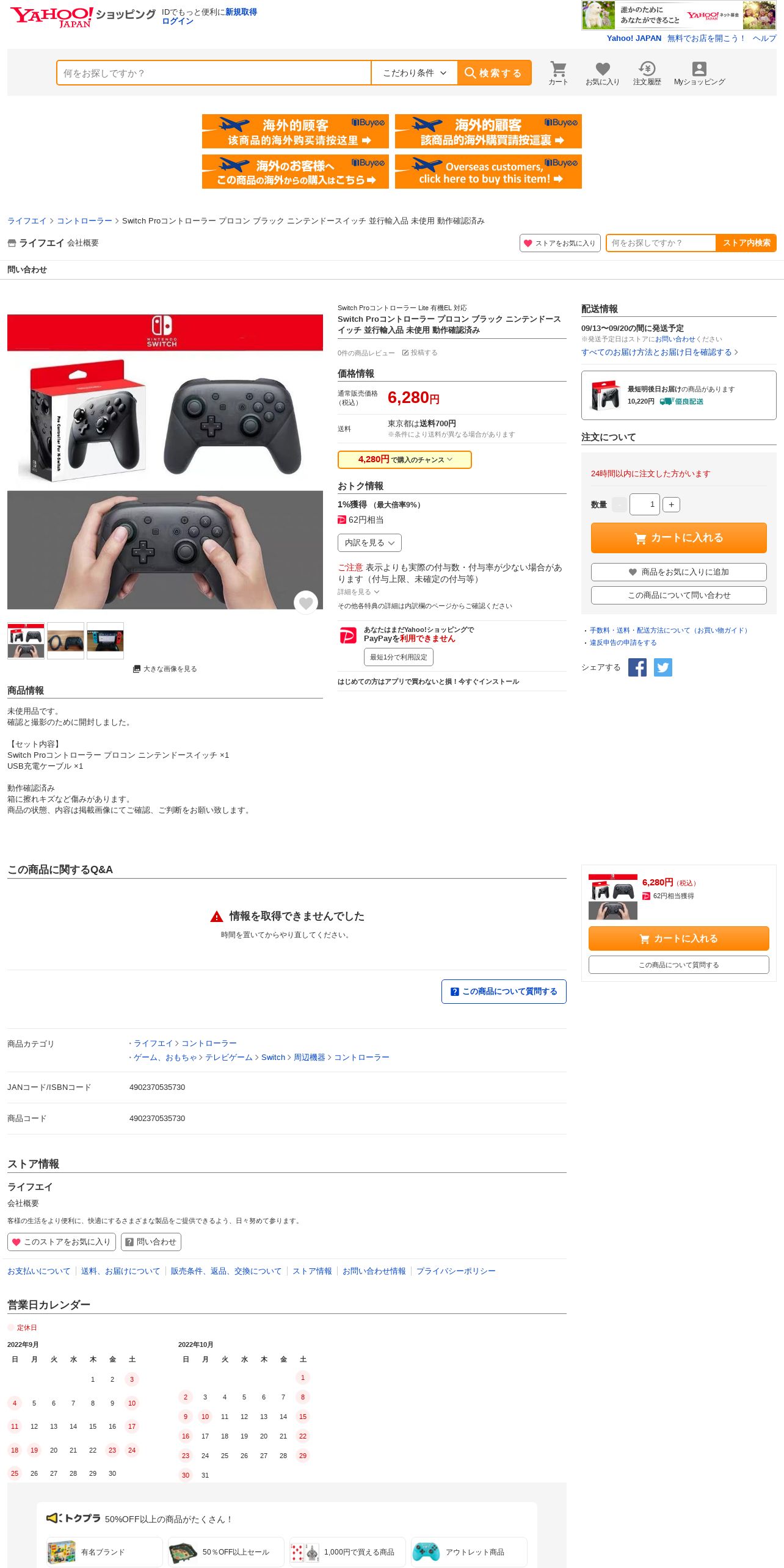The height and width of the screenshot is (1568, 784).
Task: Toggle add product to favorites button
Action: point(678,572)
